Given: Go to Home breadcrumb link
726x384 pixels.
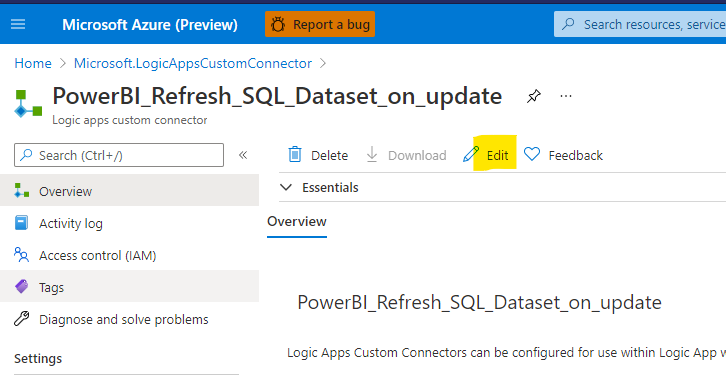Looking at the screenshot, I should click(33, 63).
